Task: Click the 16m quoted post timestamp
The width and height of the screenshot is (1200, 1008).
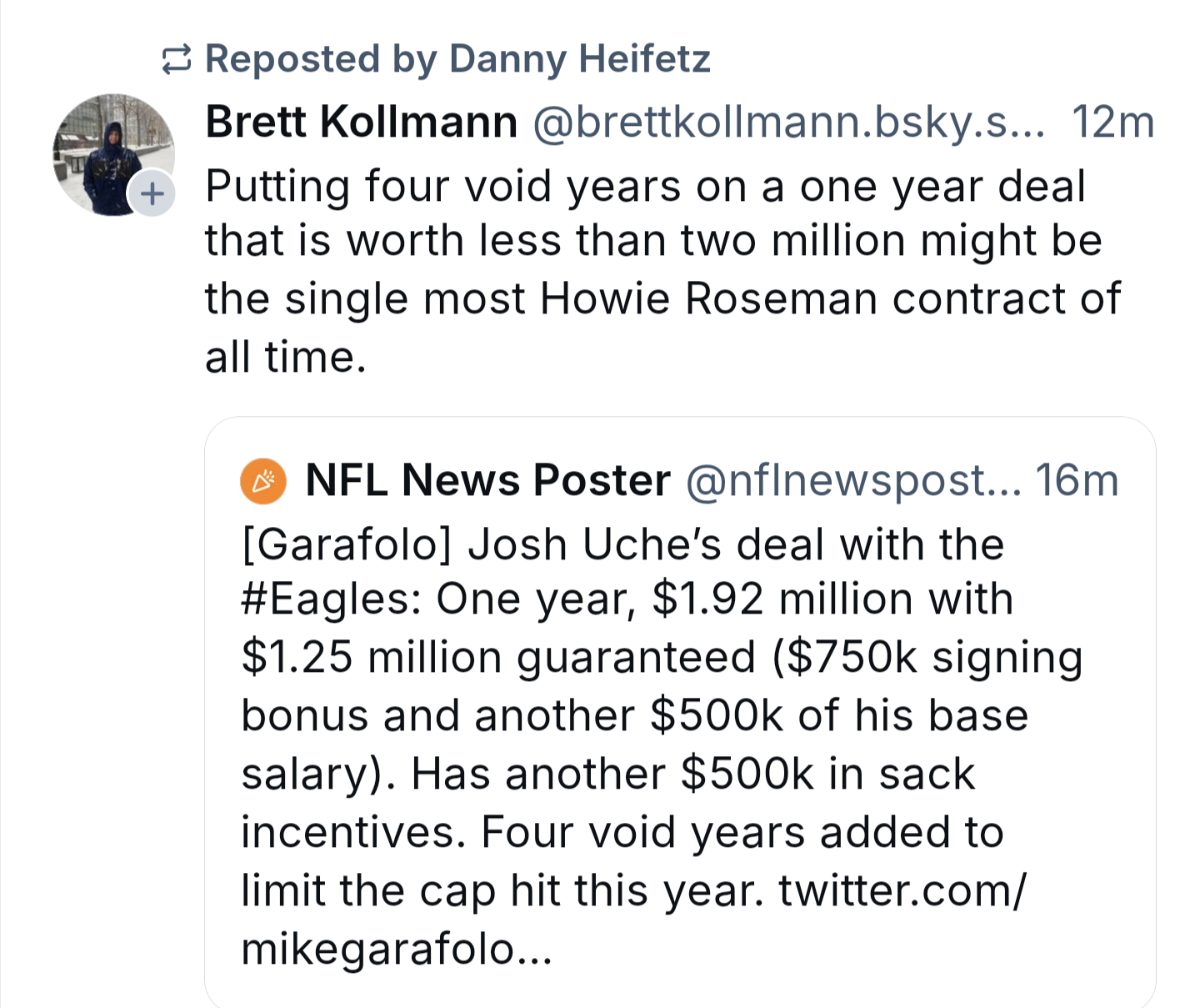Action: pyautogui.click(x=1076, y=482)
